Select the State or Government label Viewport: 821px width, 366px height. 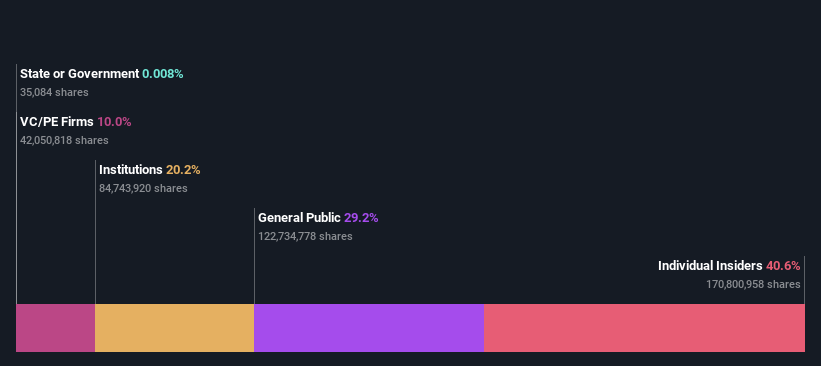80,74
